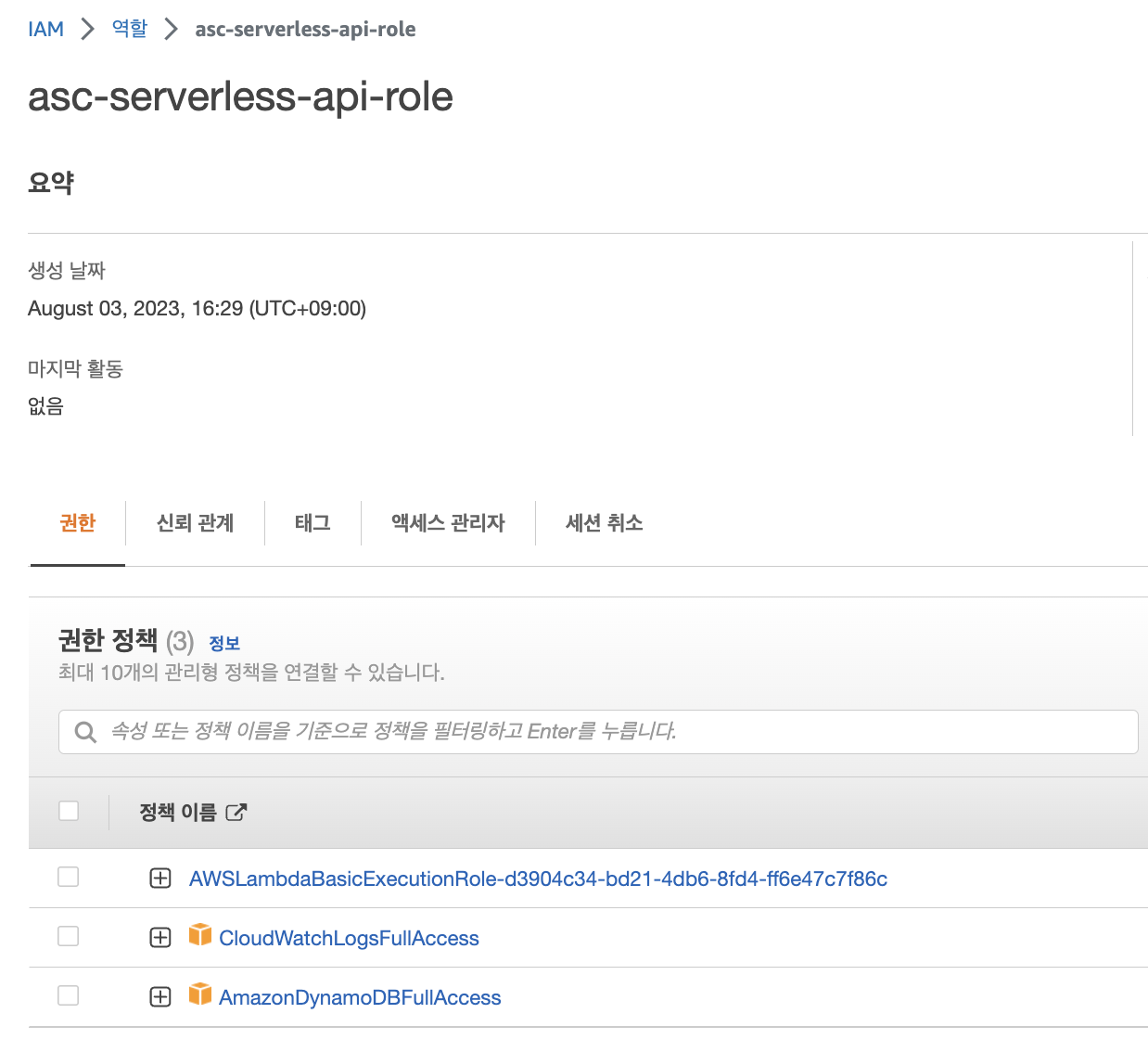Screen dimensions: 1148x1052
Task: Click the creation date August 03, 2023 value
Action: click(x=197, y=309)
